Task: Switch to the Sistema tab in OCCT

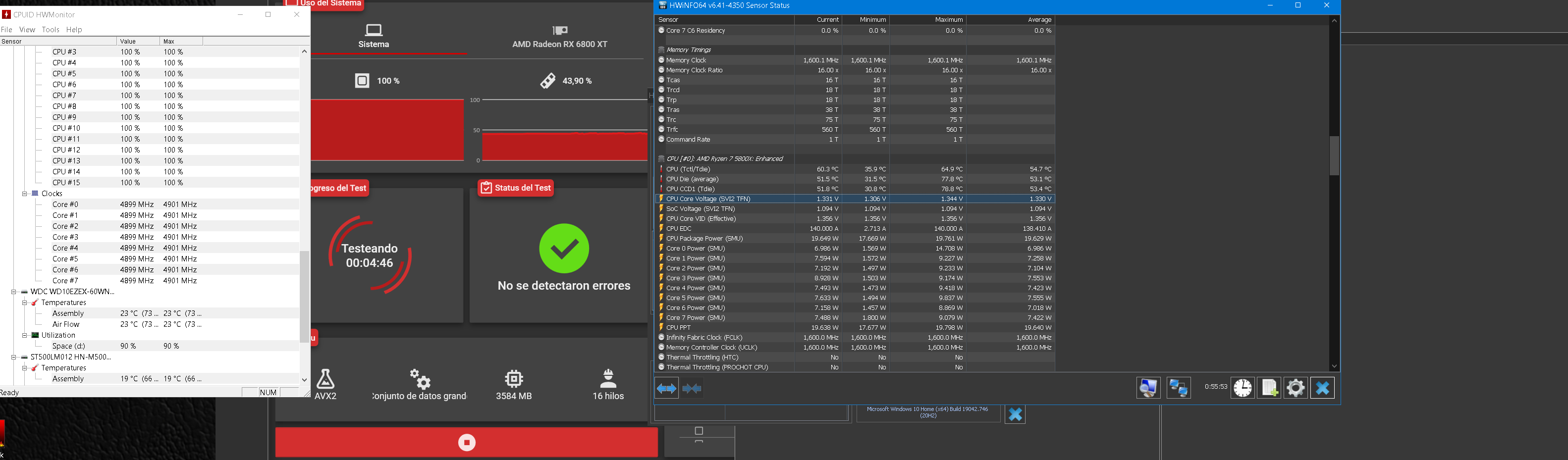Action: pyautogui.click(x=374, y=36)
